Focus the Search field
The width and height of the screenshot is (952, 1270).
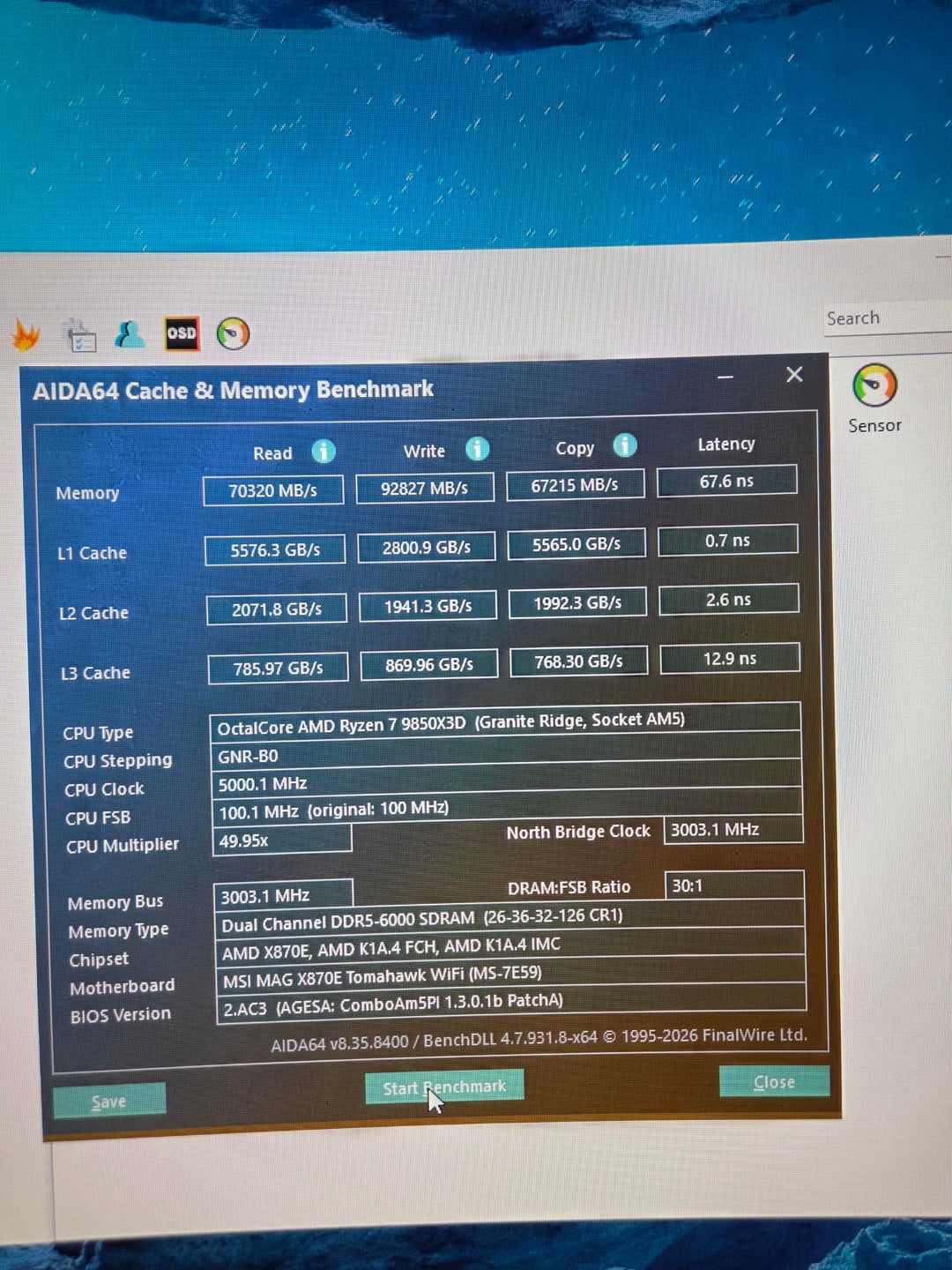click(x=886, y=318)
